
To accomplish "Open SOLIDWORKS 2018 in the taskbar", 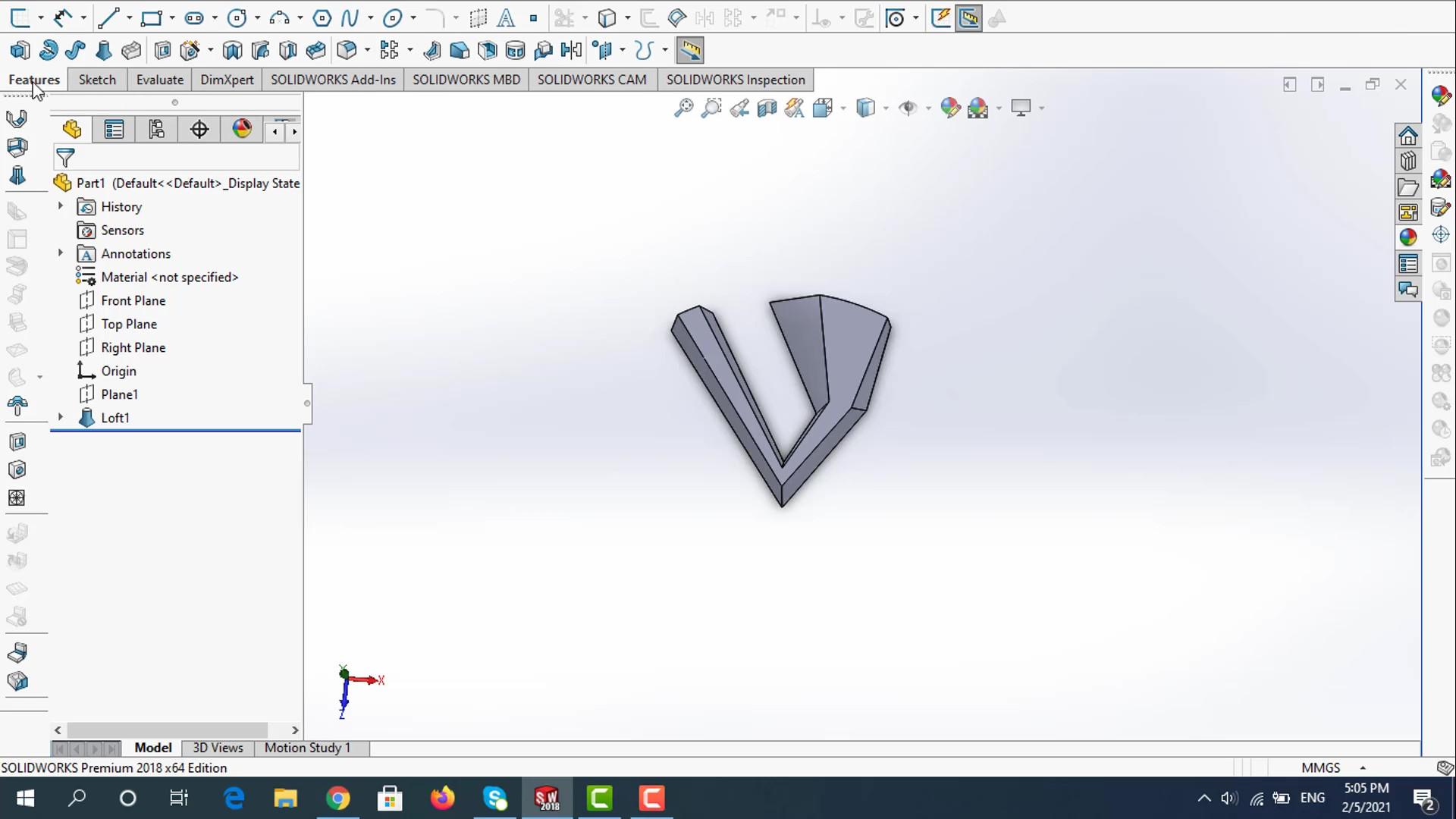I will [x=547, y=798].
